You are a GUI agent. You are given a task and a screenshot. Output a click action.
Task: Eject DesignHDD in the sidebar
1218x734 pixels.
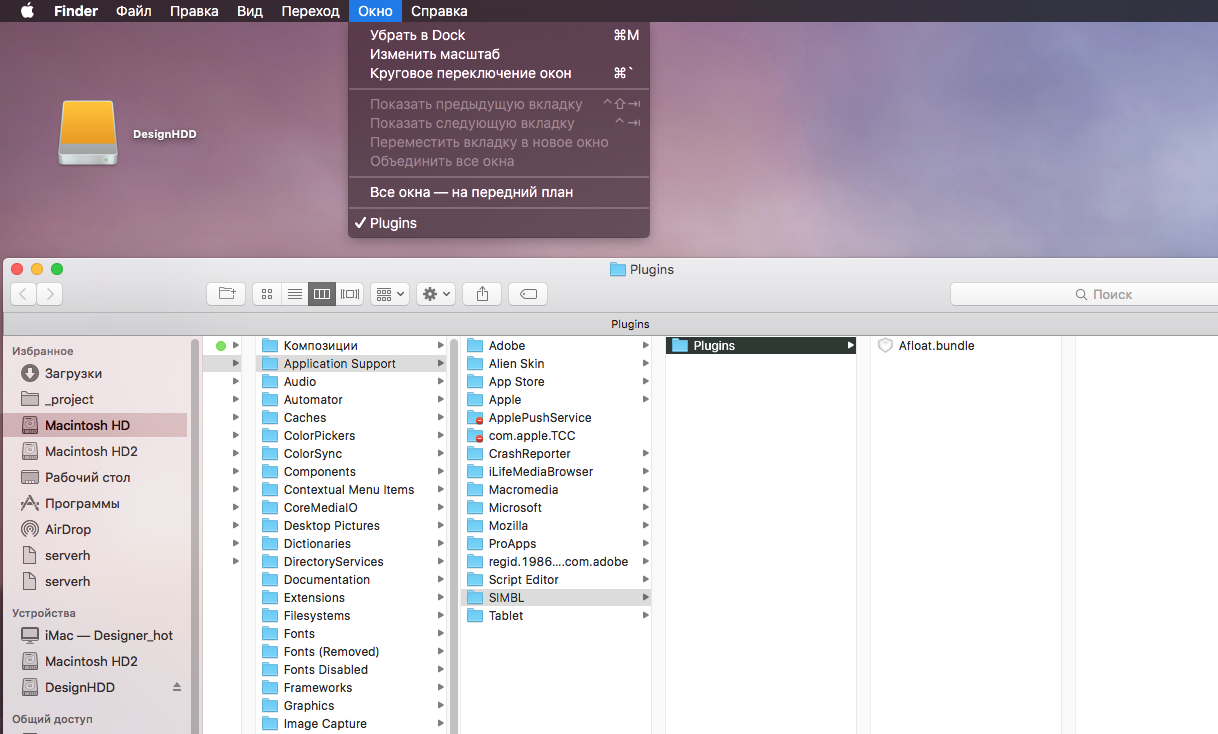(x=177, y=687)
